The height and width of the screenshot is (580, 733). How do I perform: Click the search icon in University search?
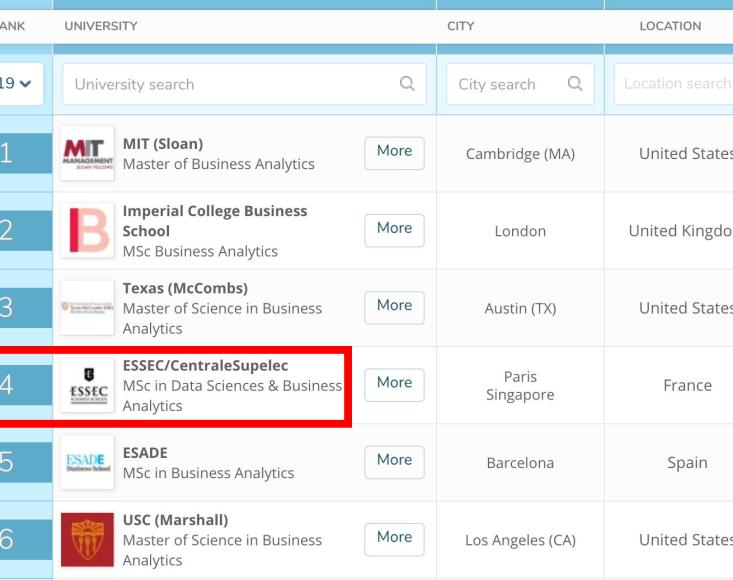[x=407, y=84]
